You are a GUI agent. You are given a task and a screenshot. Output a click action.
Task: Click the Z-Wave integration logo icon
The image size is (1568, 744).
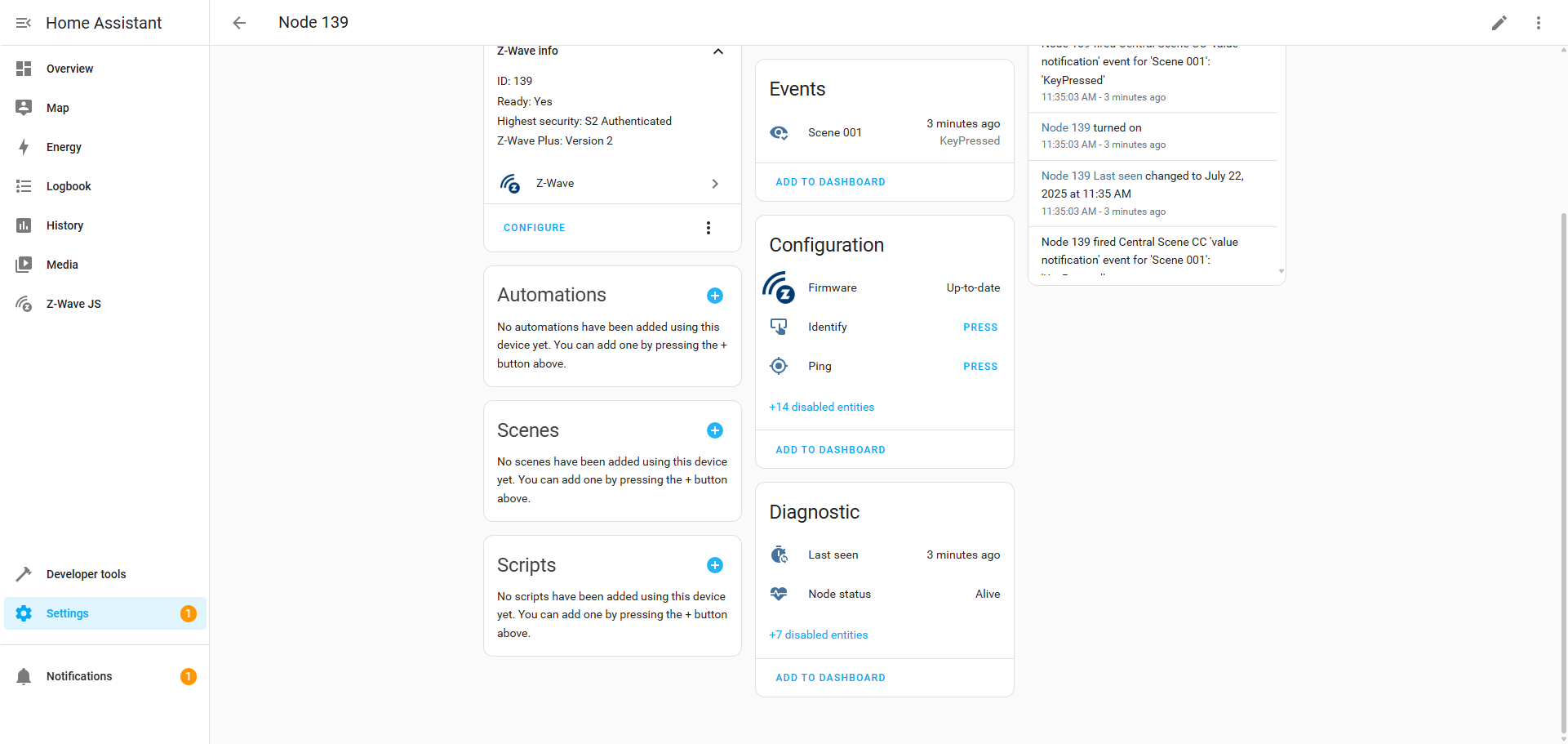click(x=510, y=184)
